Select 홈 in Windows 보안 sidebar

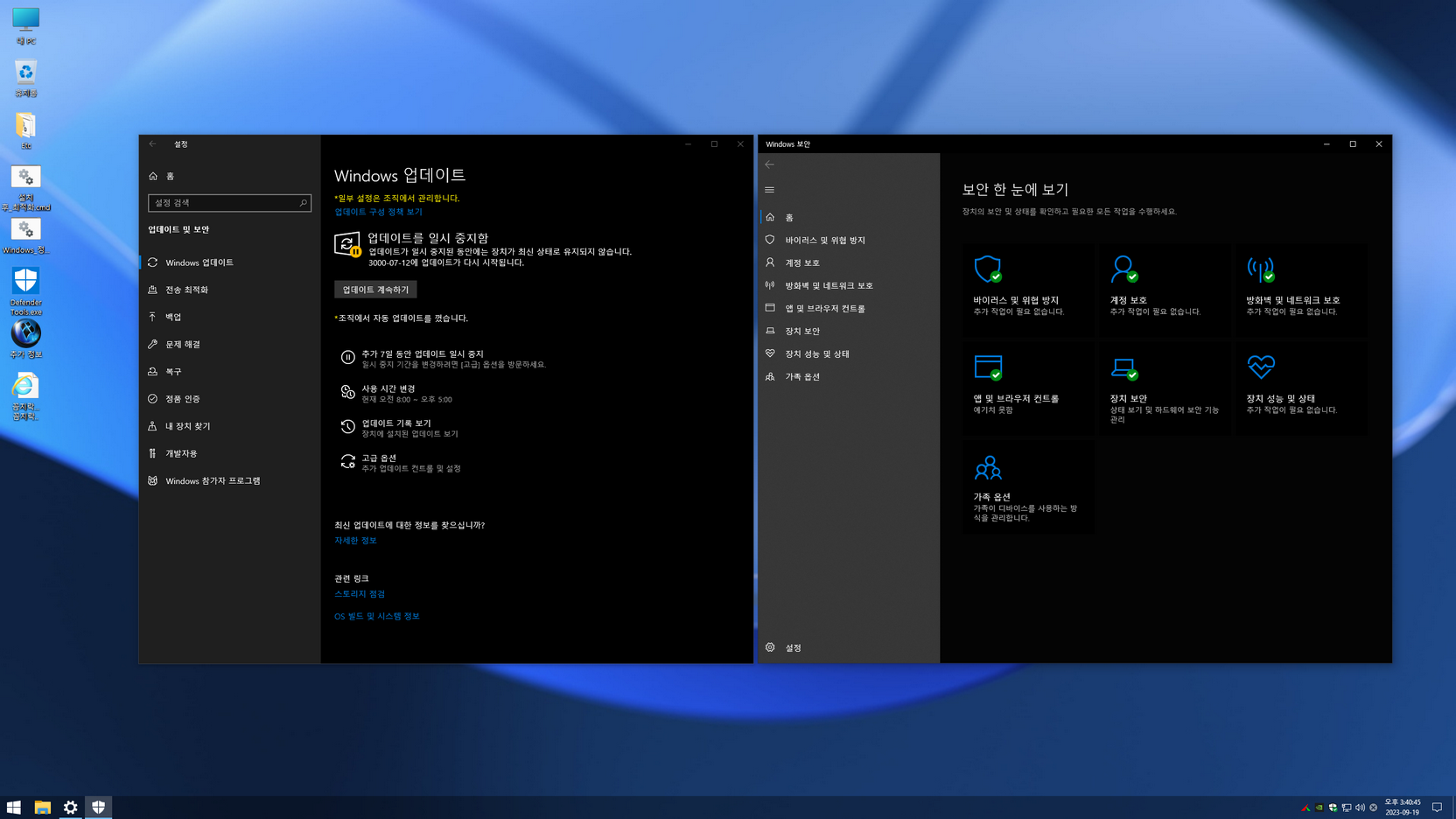(x=849, y=217)
